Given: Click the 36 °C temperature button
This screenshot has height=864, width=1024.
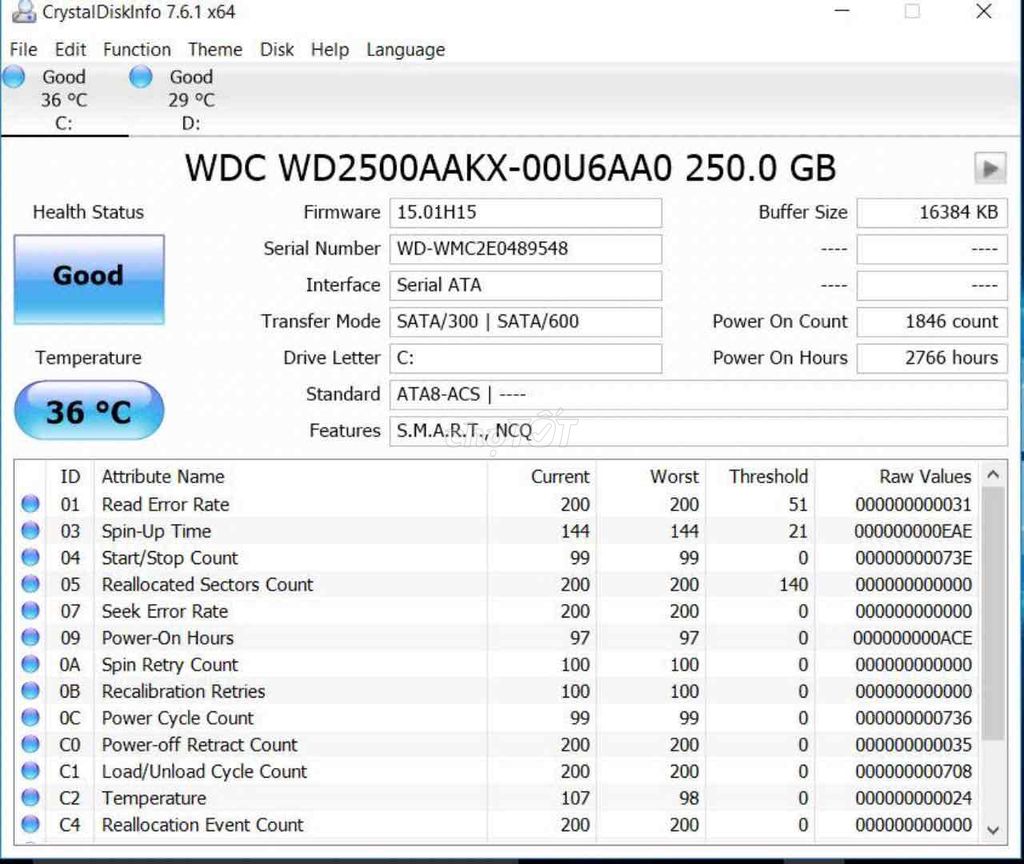Looking at the screenshot, I should (89, 411).
